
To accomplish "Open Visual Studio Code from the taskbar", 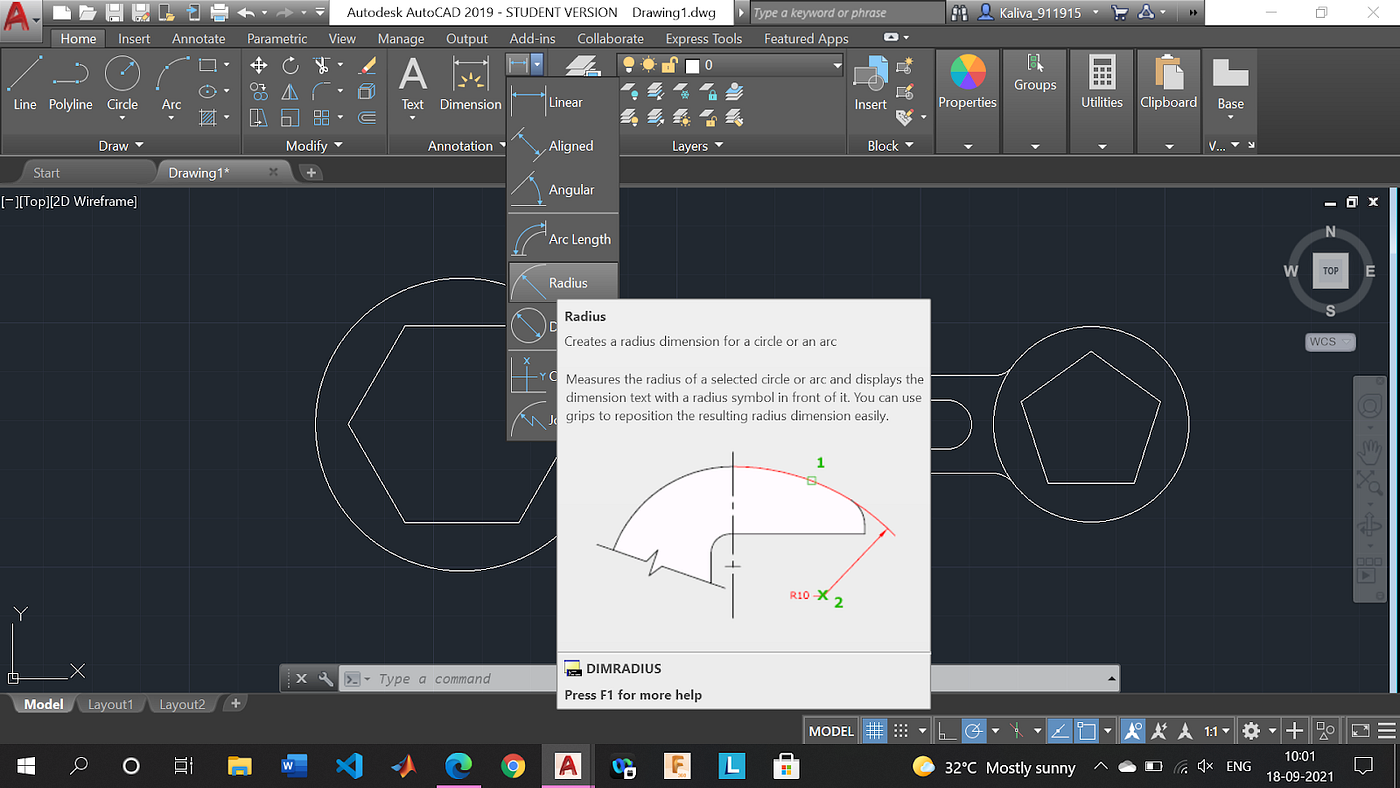I will tap(348, 767).
